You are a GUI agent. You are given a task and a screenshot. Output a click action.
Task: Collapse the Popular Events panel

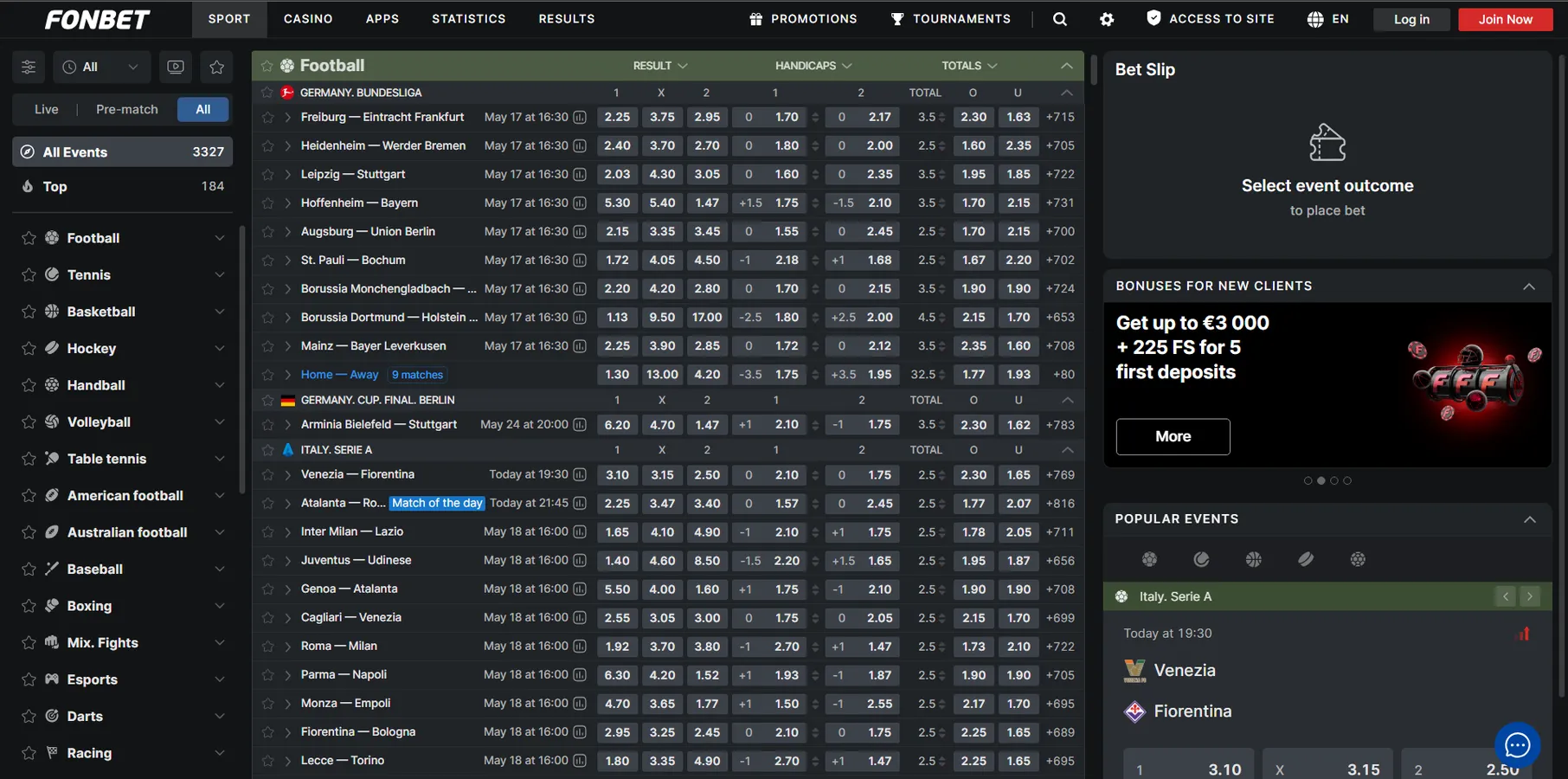coord(1529,519)
